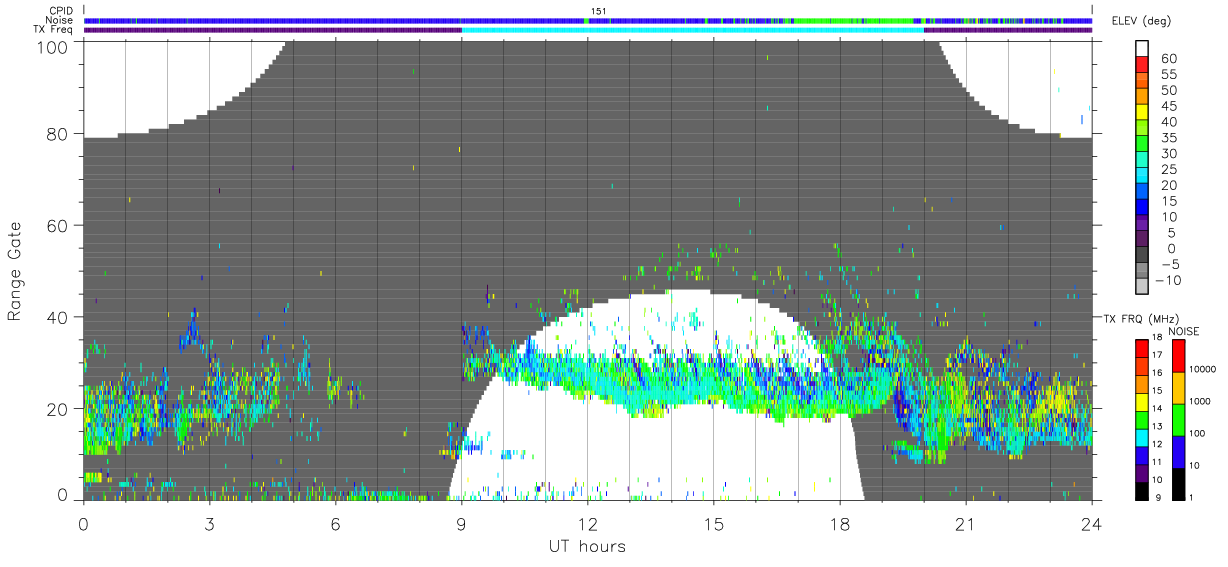Click the black bottom segment of the TX FRQ colorbar

pos(1142,491)
